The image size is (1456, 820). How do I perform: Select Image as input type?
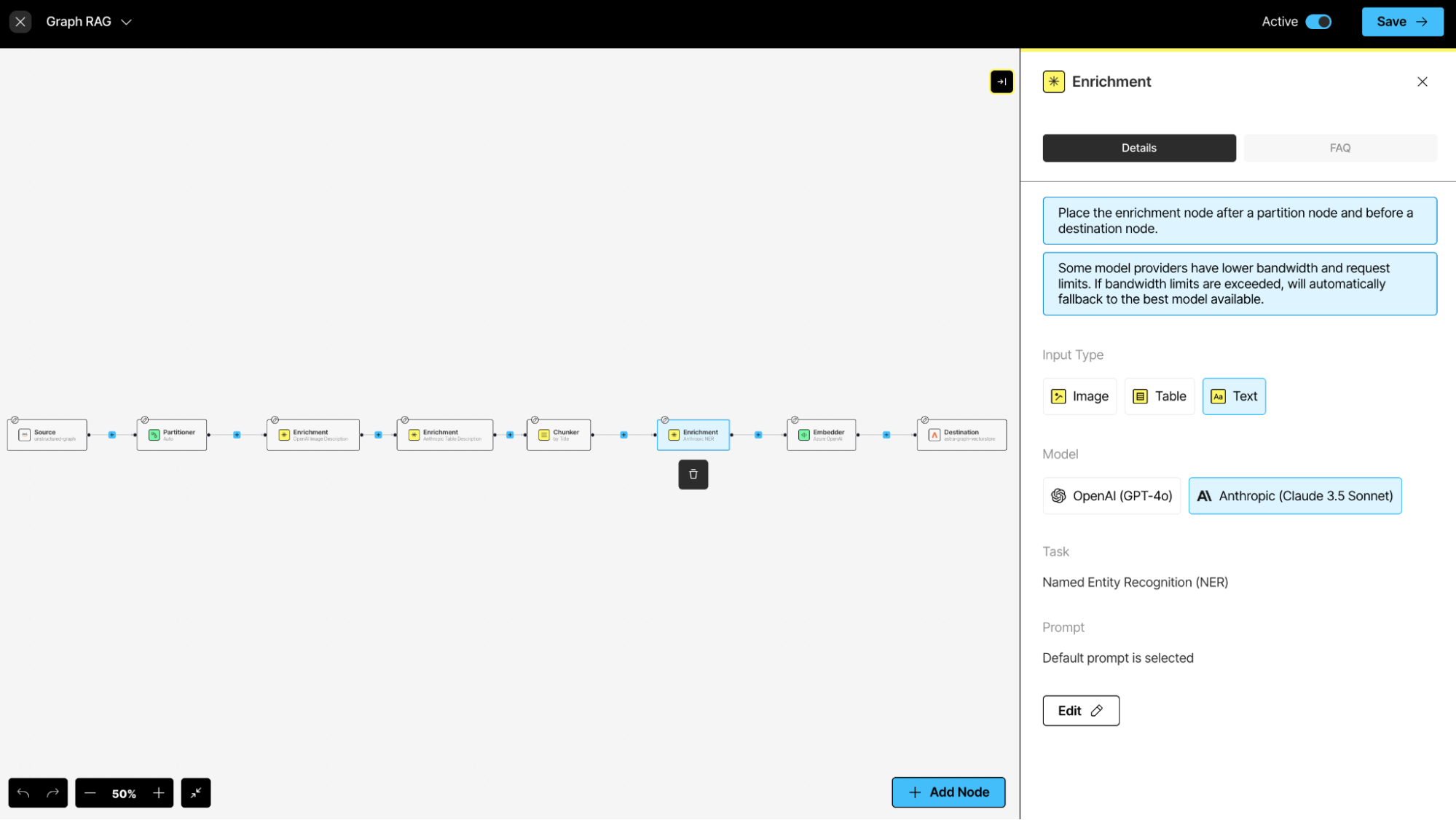coord(1079,396)
